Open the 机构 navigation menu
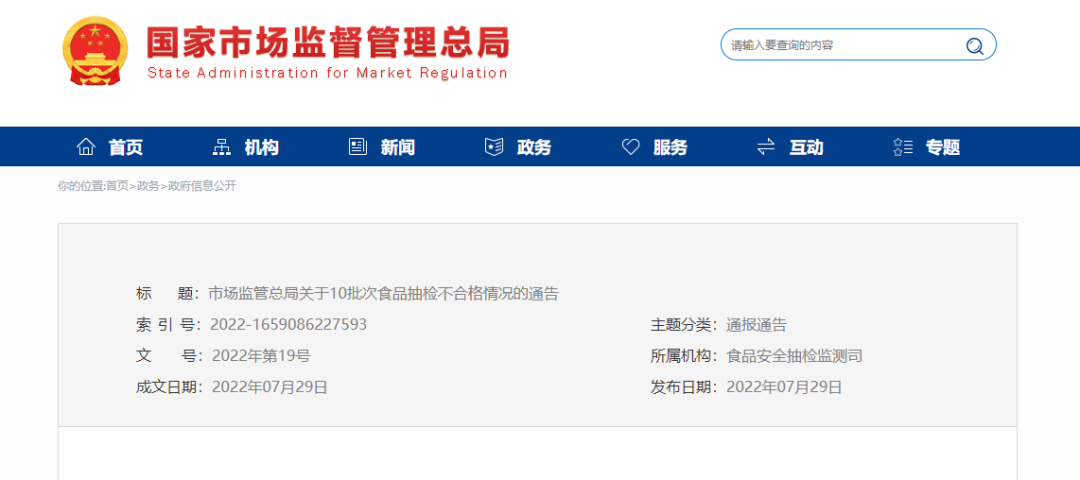The image size is (1080, 480). [262, 147]
